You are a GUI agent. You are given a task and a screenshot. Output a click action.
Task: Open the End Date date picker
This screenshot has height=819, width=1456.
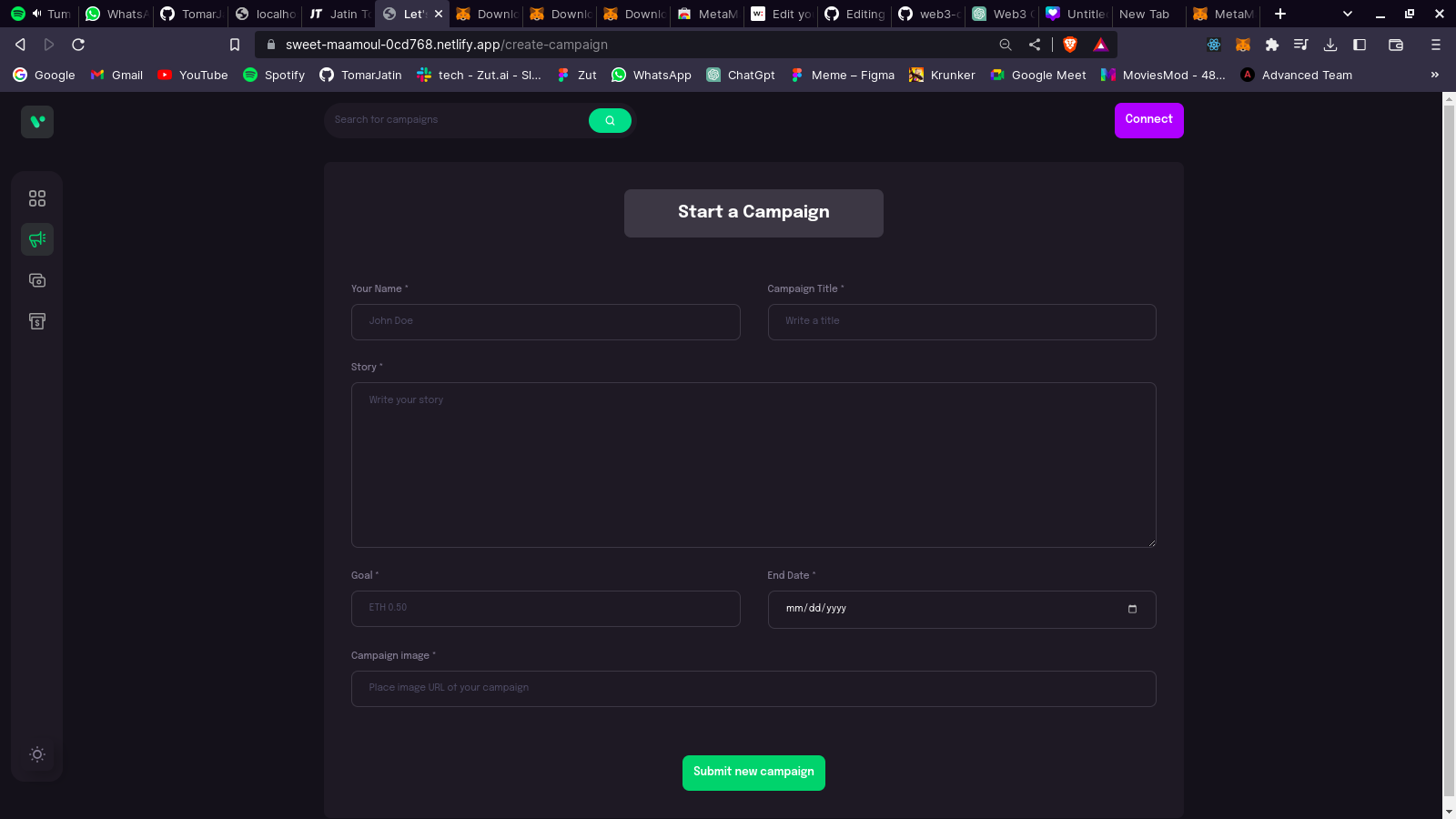tap(1131, 609)
